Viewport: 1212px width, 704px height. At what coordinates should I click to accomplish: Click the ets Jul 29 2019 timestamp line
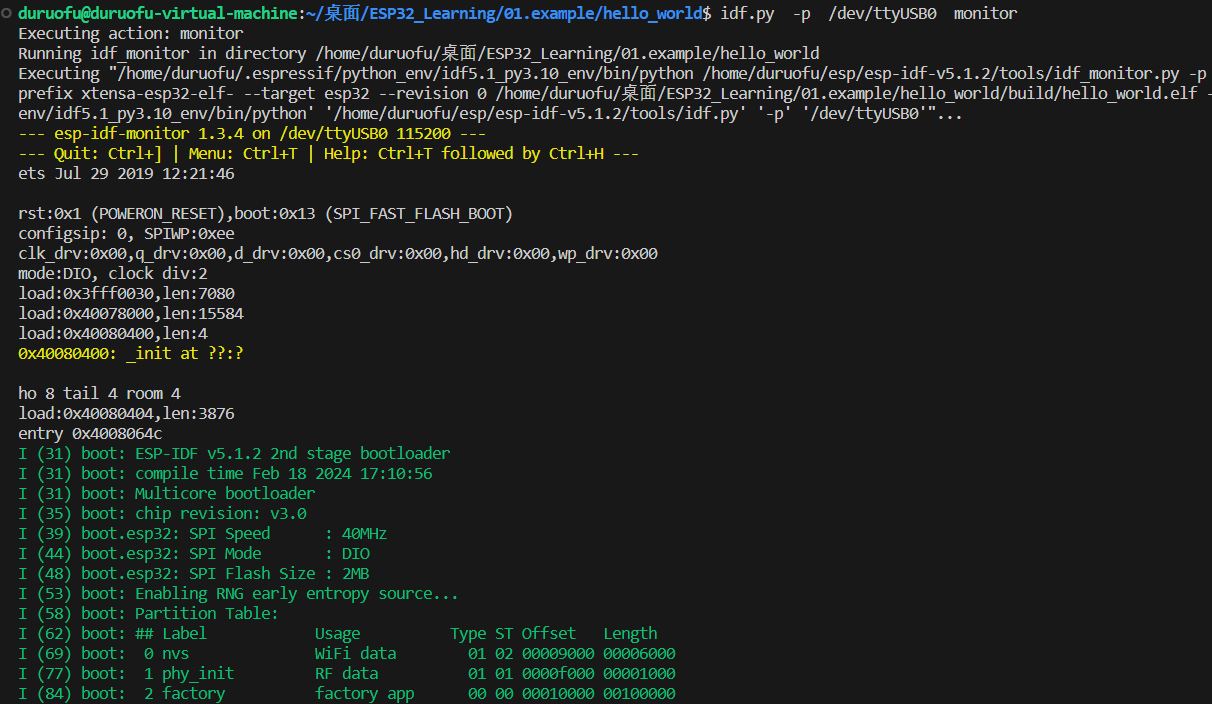126,174
